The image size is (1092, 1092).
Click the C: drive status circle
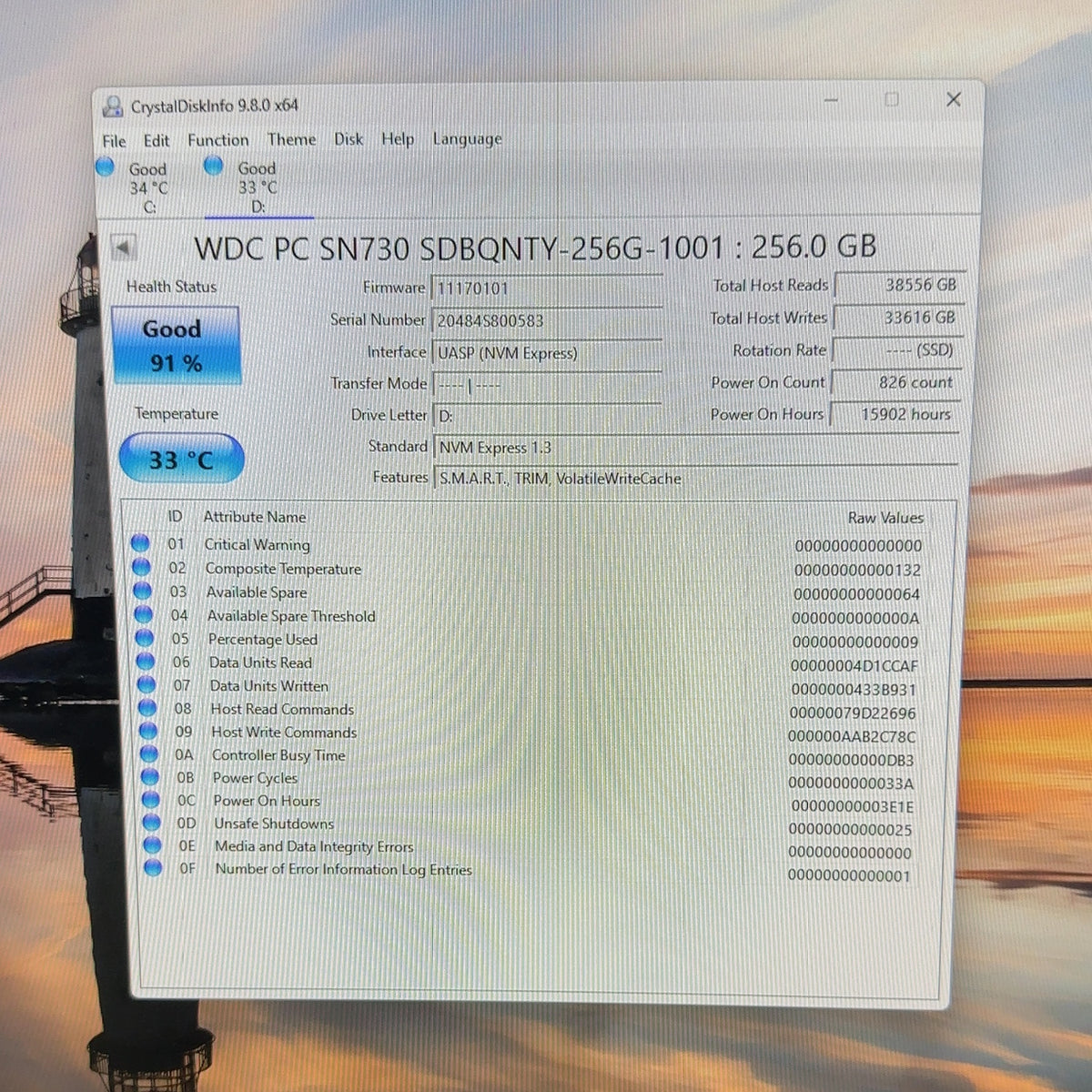(x=105, y=167)
